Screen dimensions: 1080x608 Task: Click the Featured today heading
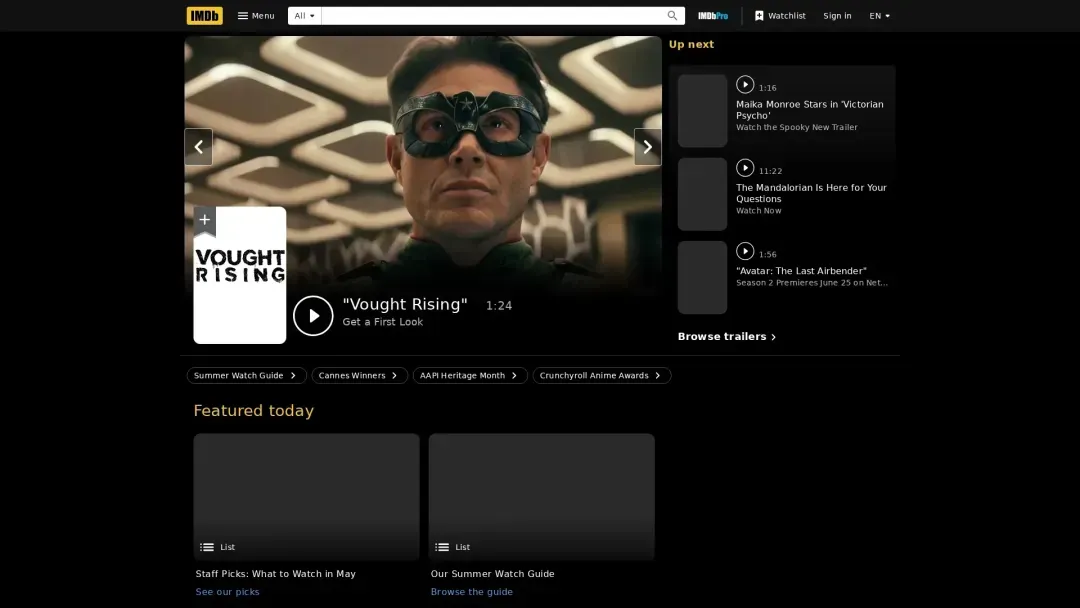(x=253, y=410)
